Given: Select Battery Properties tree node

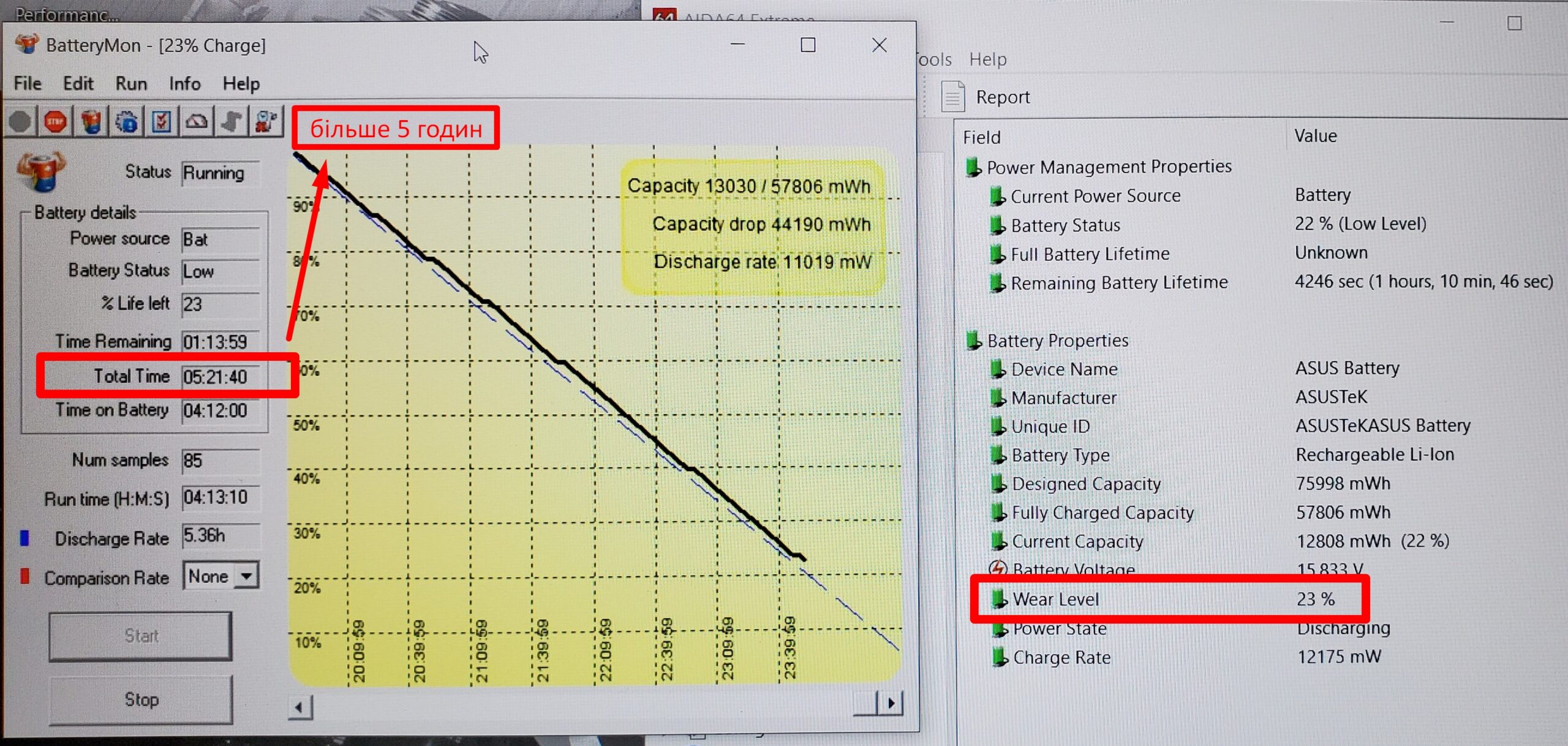Looking at the screenshot, I should pyautogui.click(x=1057, y=341).
